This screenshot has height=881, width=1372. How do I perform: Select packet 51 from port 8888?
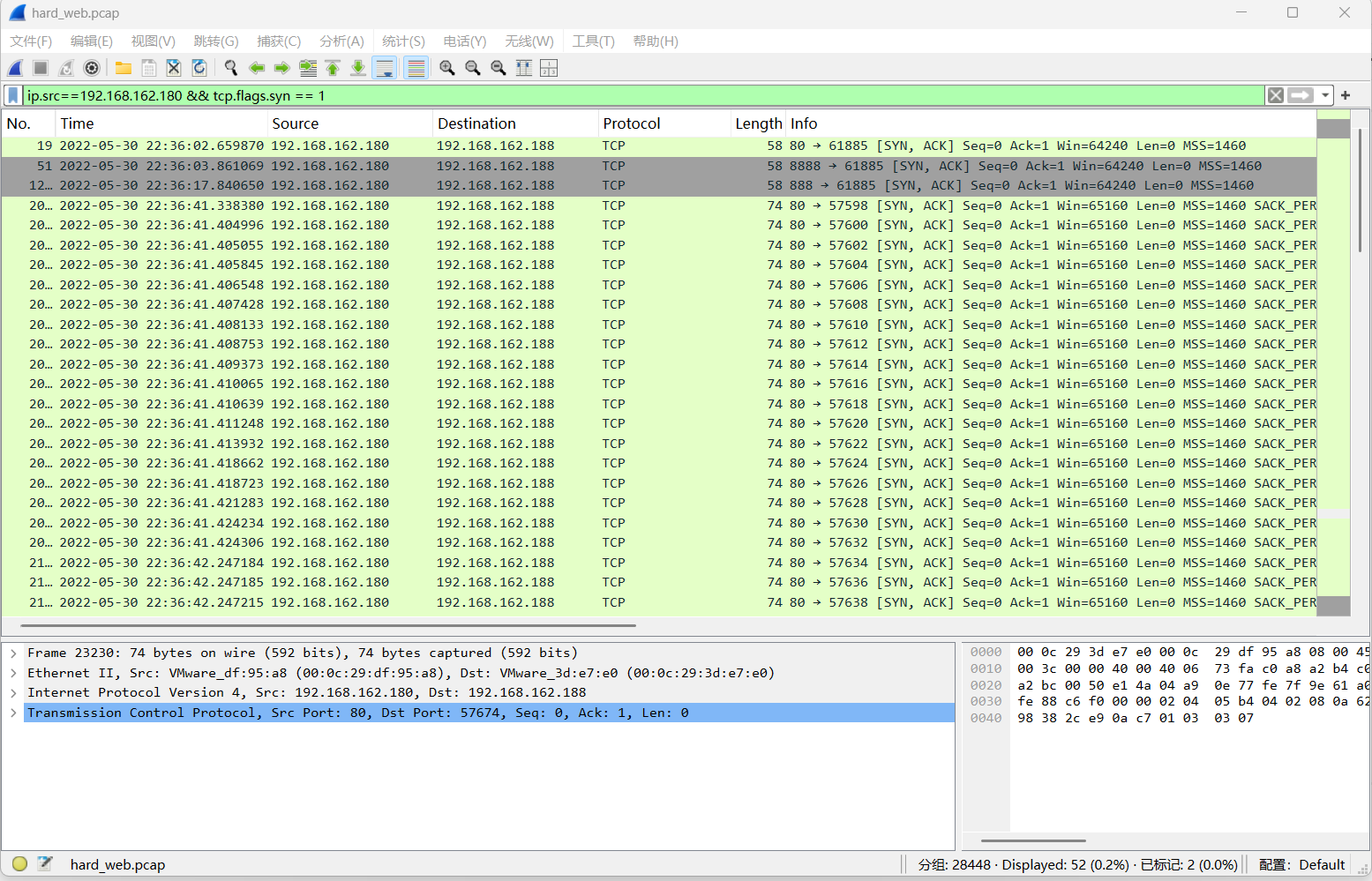(x=658, y=166)
